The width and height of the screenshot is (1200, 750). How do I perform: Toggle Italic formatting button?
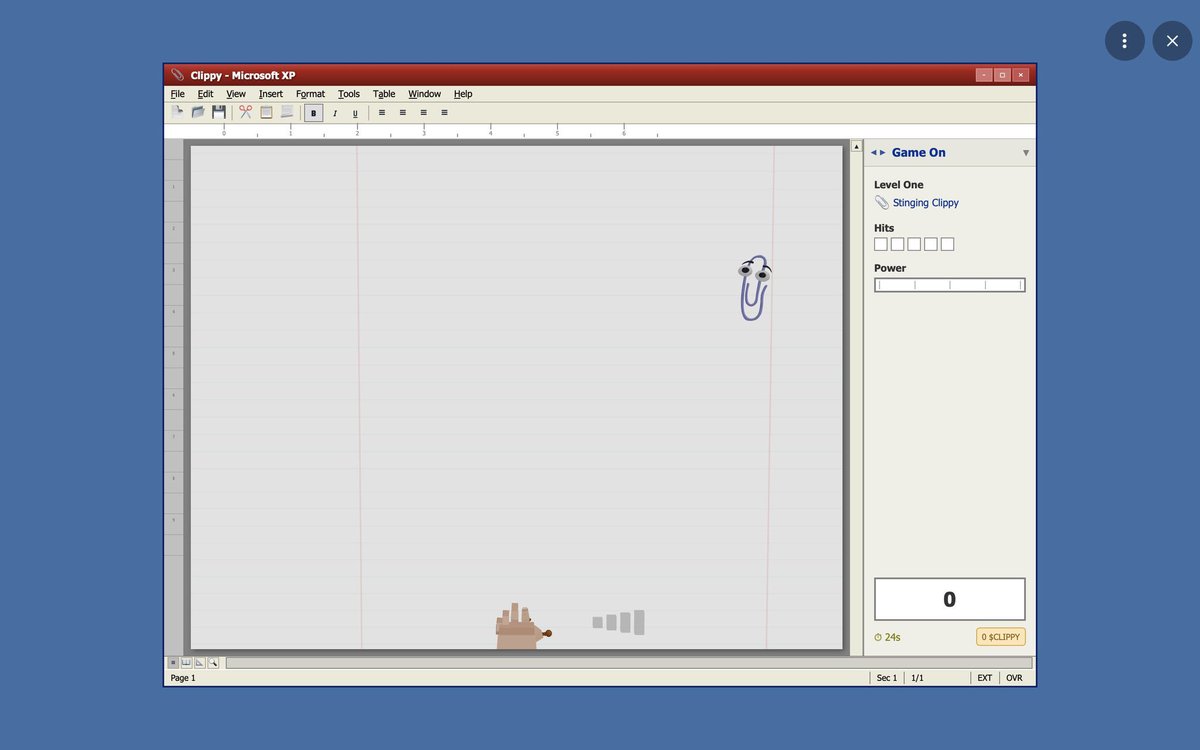coord(335,113)
